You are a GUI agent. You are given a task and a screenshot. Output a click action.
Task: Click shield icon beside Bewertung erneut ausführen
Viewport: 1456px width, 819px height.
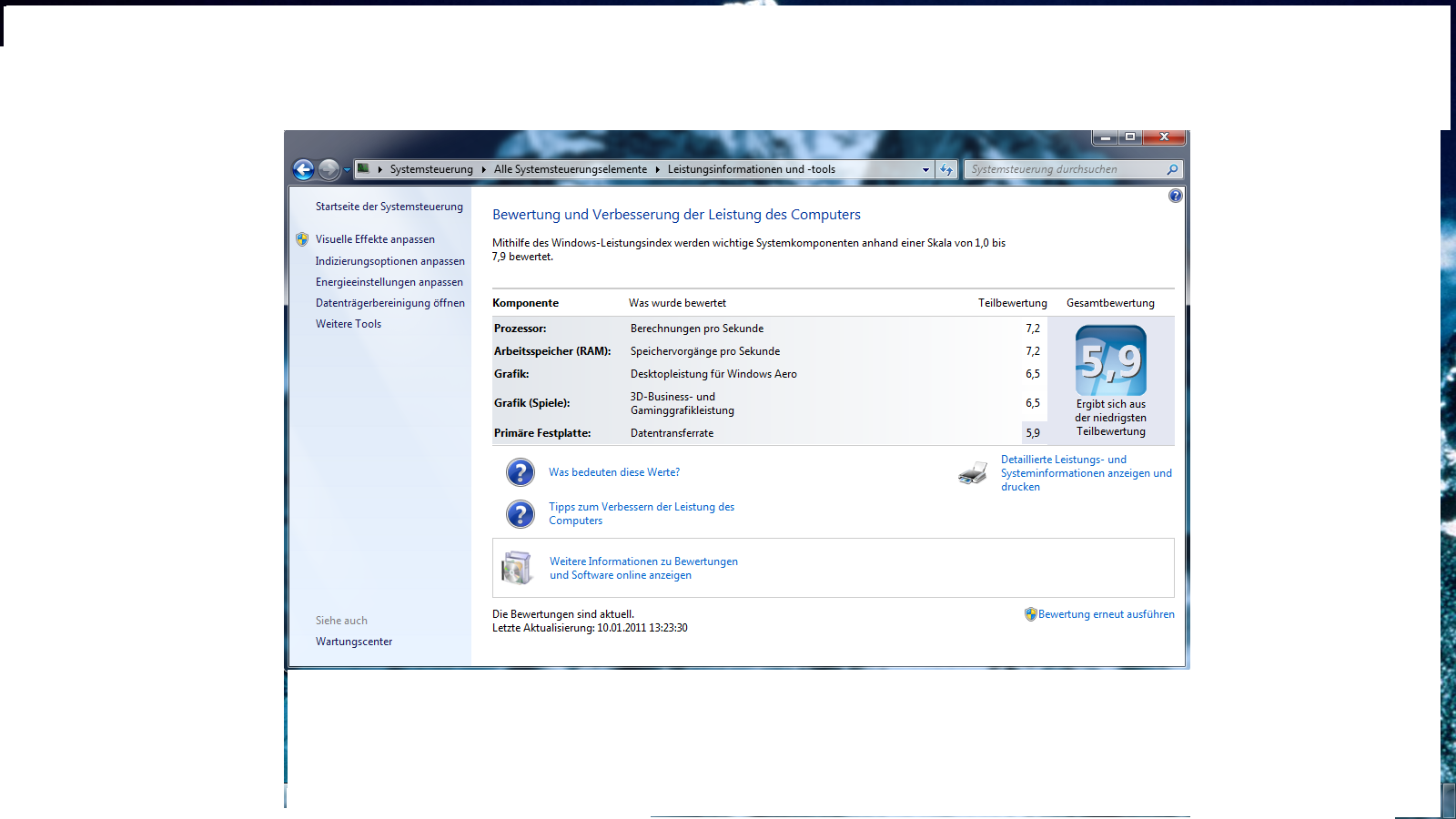[x=1030, y=614]
